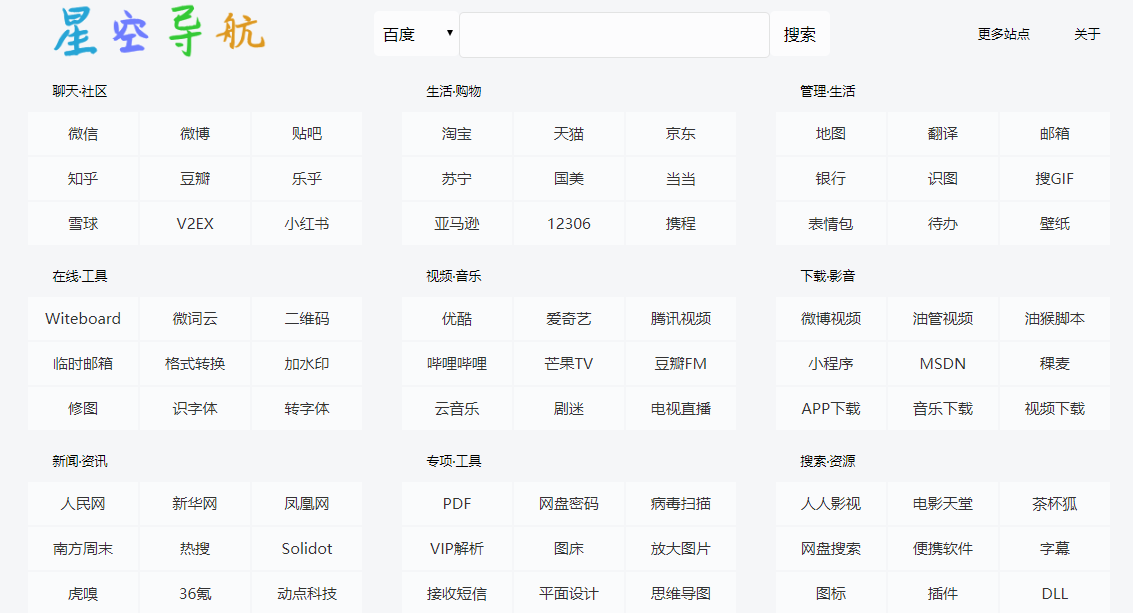
Task: Open 爱奇艺
Action: tap(569, 319)
